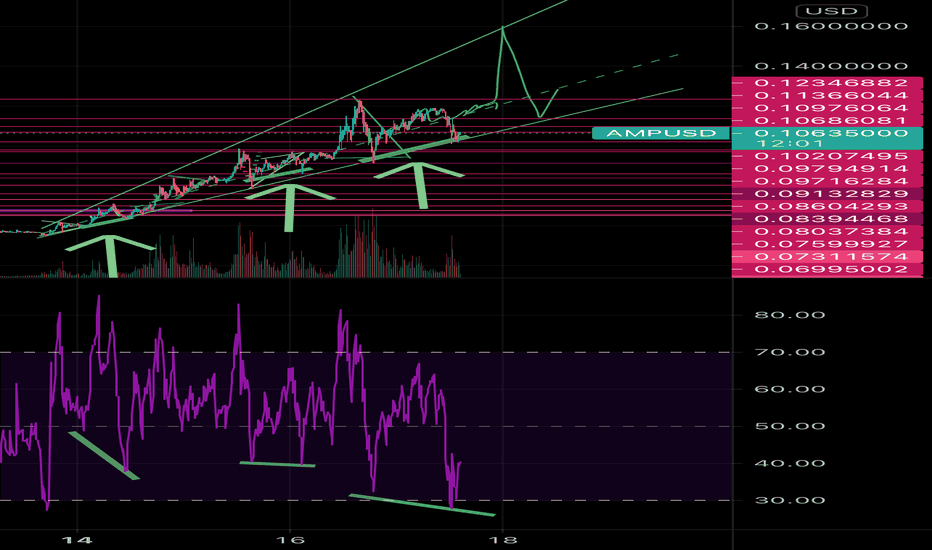Select the 0.14000000 price axis label

pyautogui.click(x=832, y=66)
